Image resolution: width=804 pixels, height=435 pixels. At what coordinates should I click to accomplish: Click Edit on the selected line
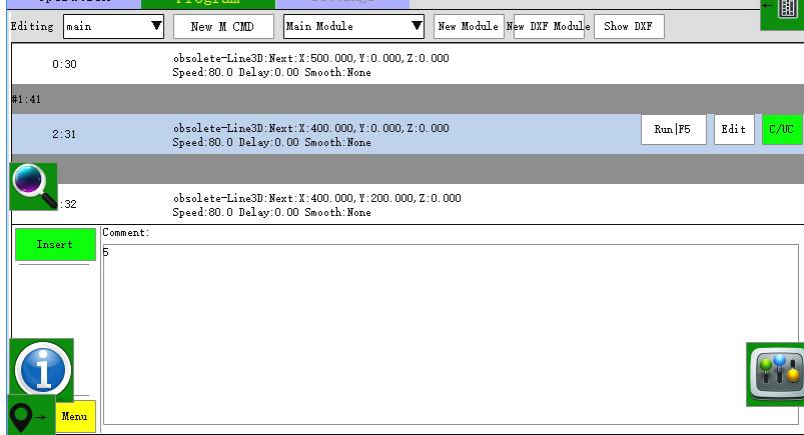tap(734, 130)
